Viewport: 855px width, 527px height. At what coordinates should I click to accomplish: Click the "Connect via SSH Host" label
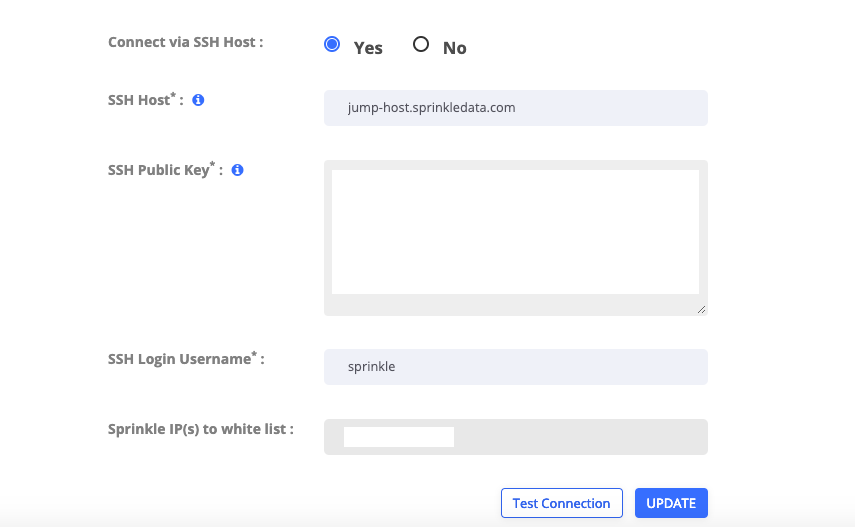click(185, 43)
